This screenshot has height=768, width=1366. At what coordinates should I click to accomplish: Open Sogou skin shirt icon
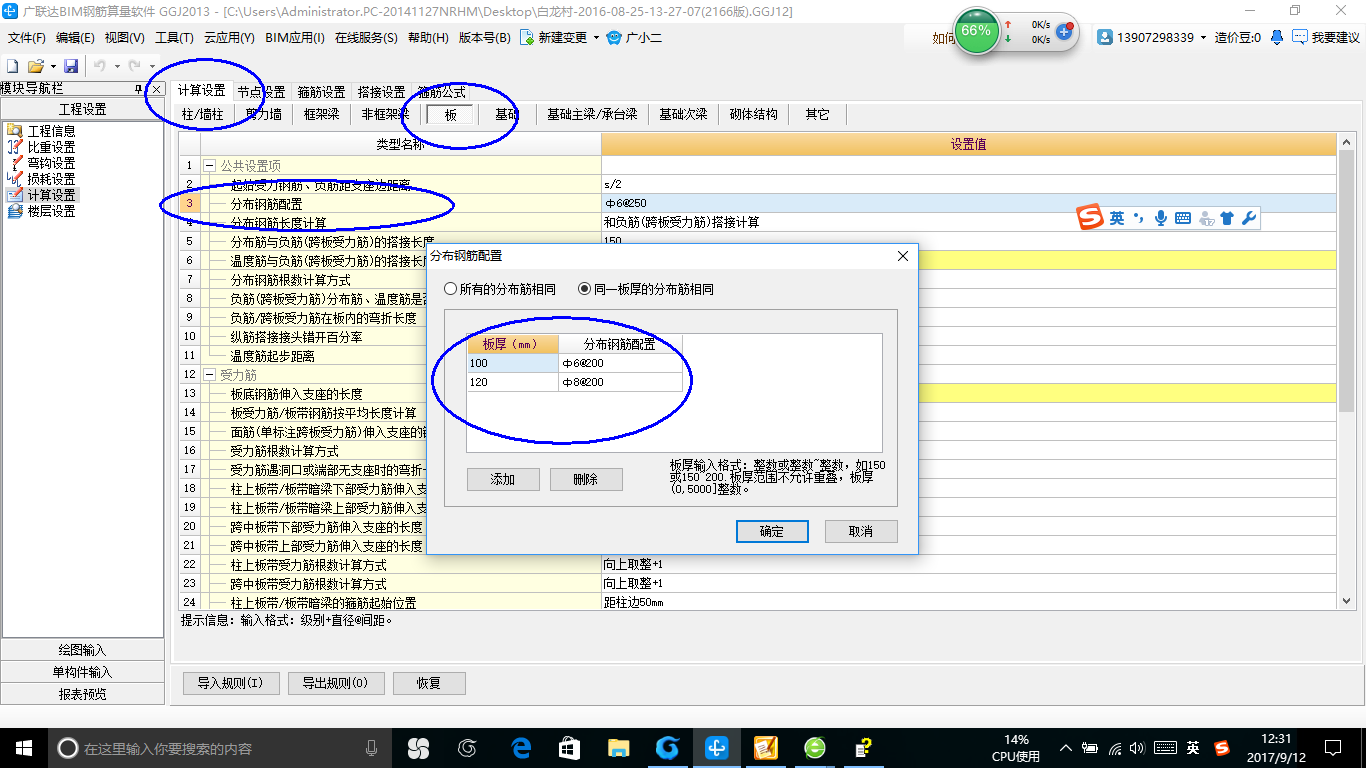click(1227, 218)
